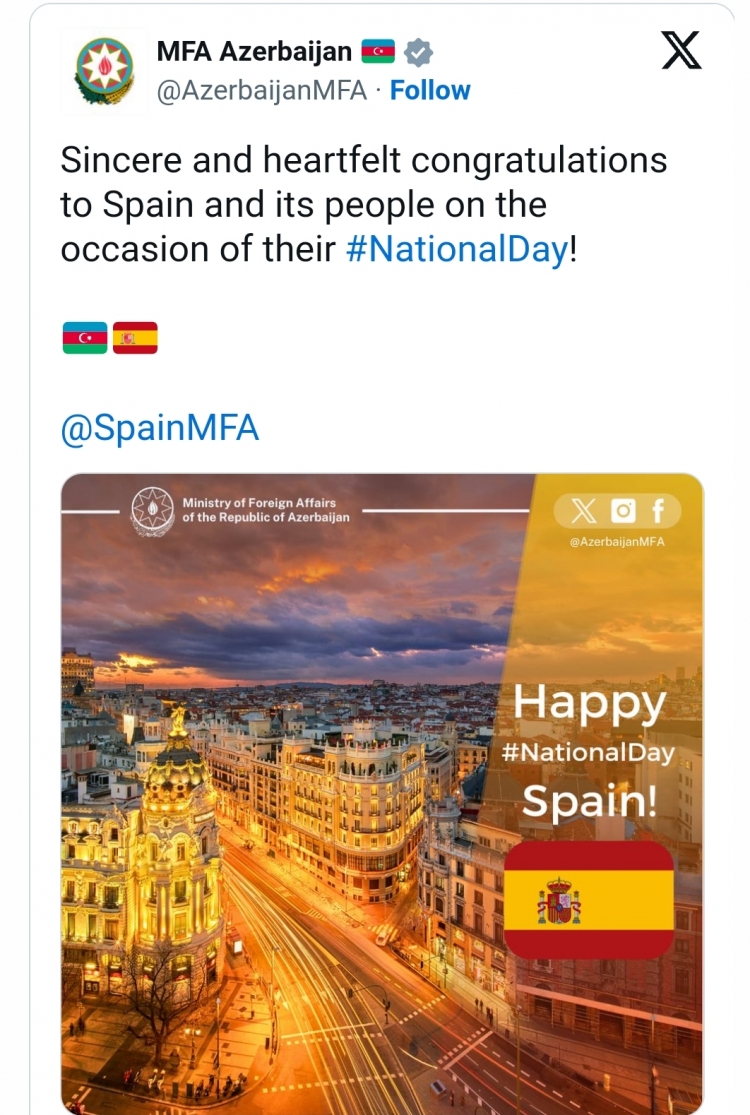
Task: Open the @SpainMFA mention link
Action: tap(160, 428)
